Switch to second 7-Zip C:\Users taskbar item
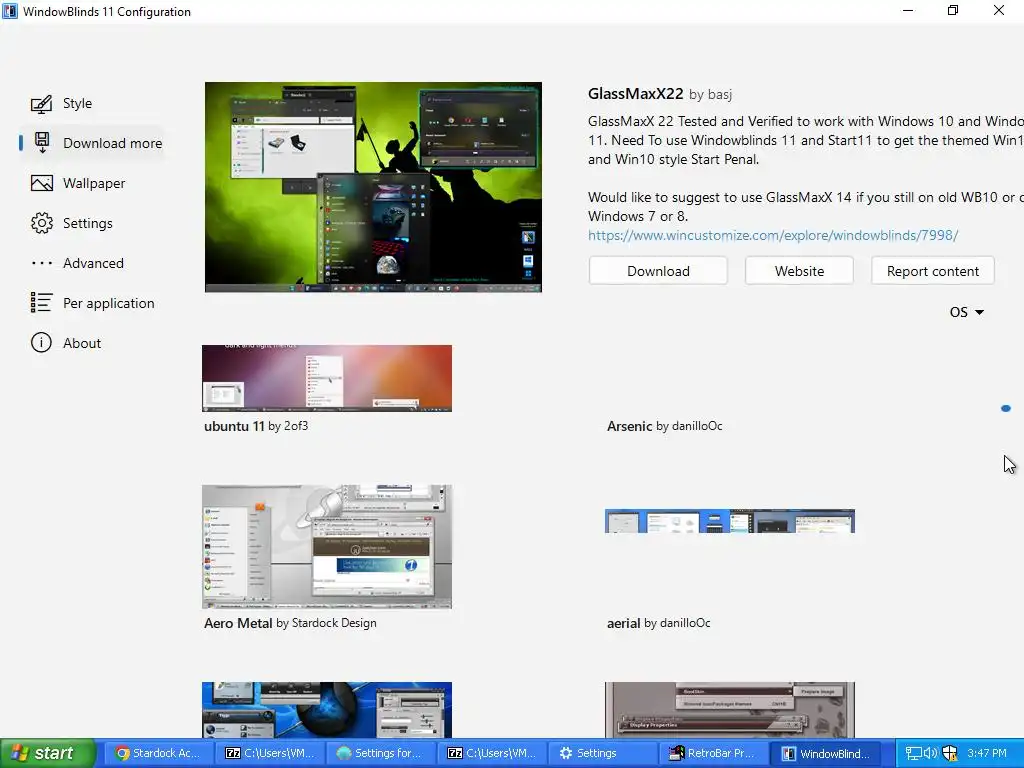1024x768 pixels. tap(492, 754)
